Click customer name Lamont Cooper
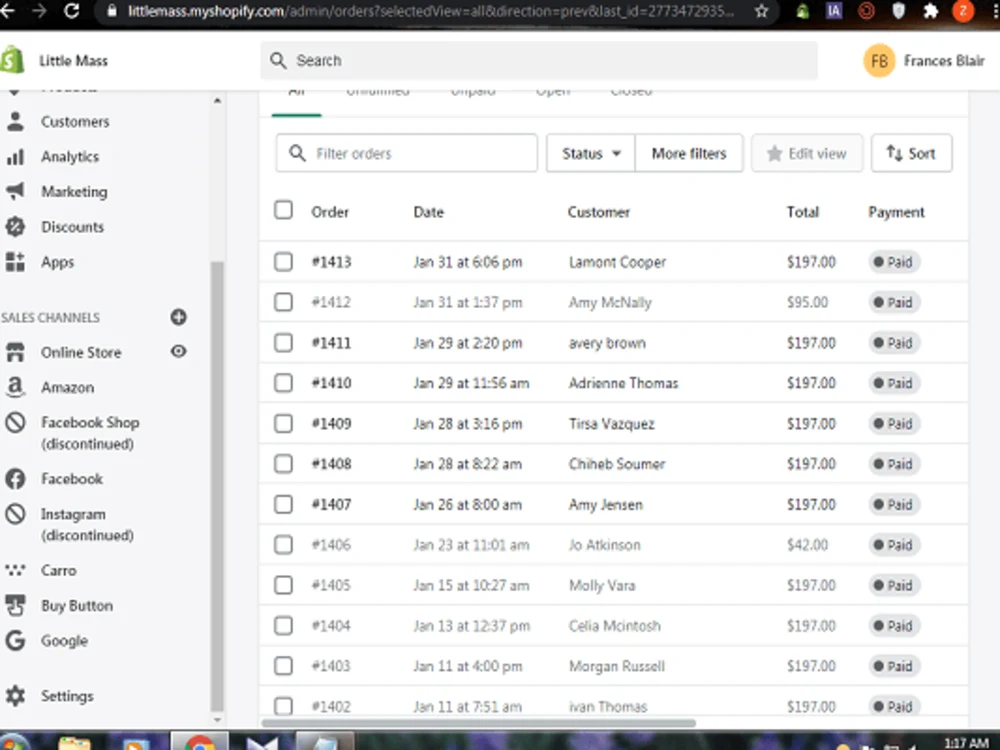The height and width of the screenshot is (750, 1000). [617, 261]
